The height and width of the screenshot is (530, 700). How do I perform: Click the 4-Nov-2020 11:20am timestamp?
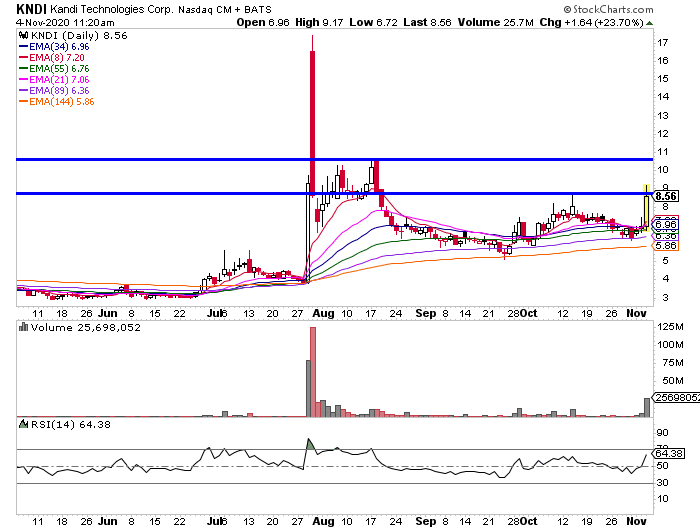click(x=65, y=22)
